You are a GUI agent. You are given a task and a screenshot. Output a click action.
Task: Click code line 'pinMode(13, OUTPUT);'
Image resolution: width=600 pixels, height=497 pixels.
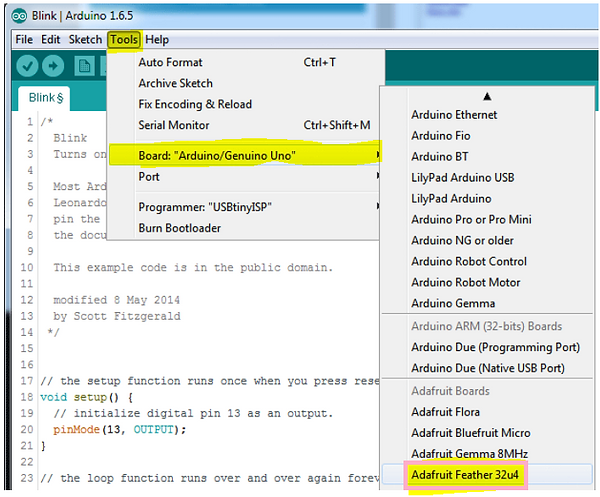tap(119, 430)
